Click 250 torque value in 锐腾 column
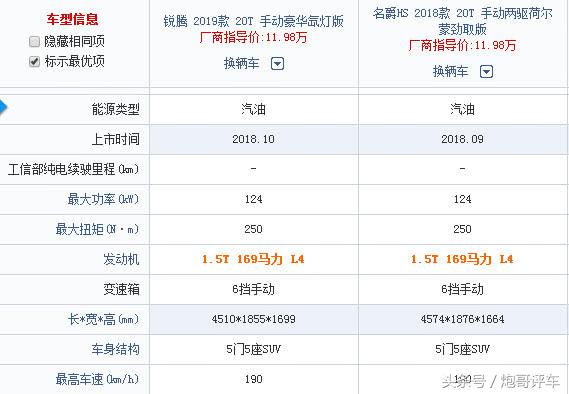Image resolution: width=569 pixels, height=394 pixels. coord(253,229)
